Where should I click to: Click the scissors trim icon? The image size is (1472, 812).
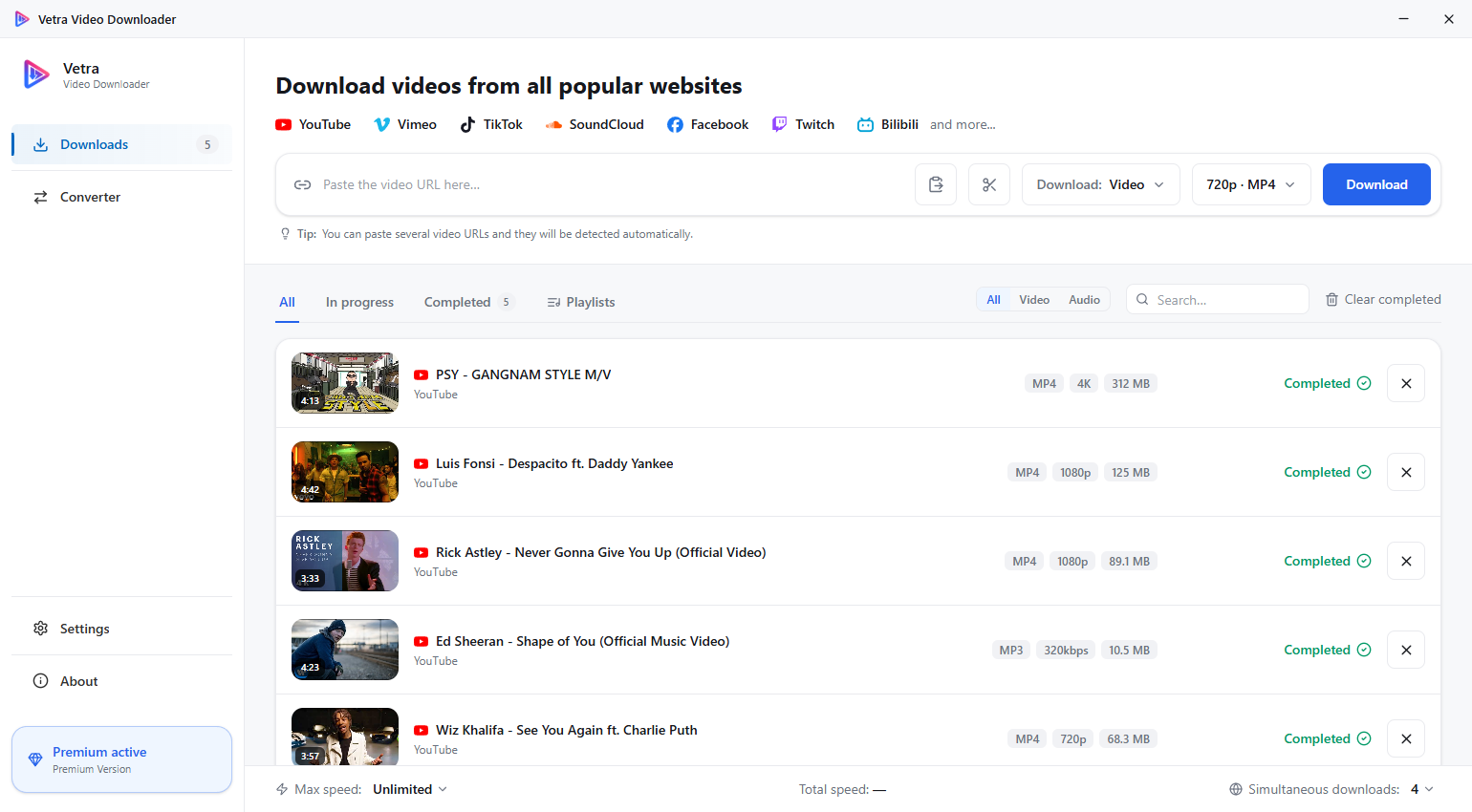click(x=989, y=184)
